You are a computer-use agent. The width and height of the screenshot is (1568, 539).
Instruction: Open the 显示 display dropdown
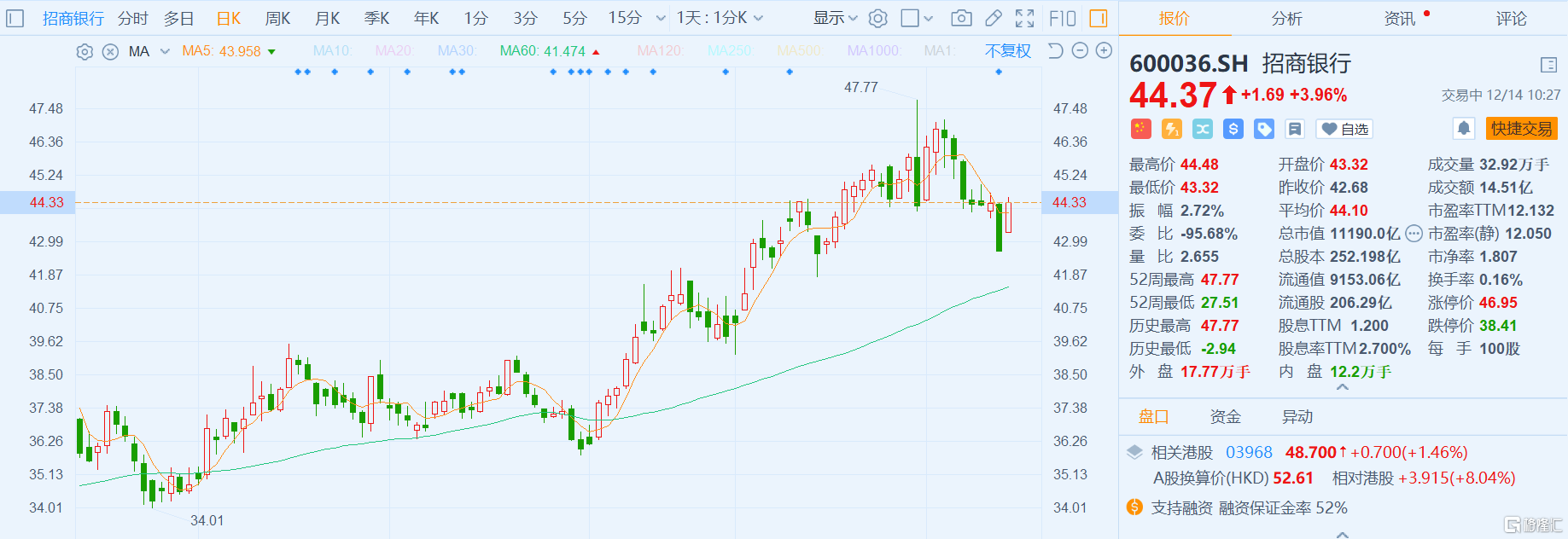[835, 18]
